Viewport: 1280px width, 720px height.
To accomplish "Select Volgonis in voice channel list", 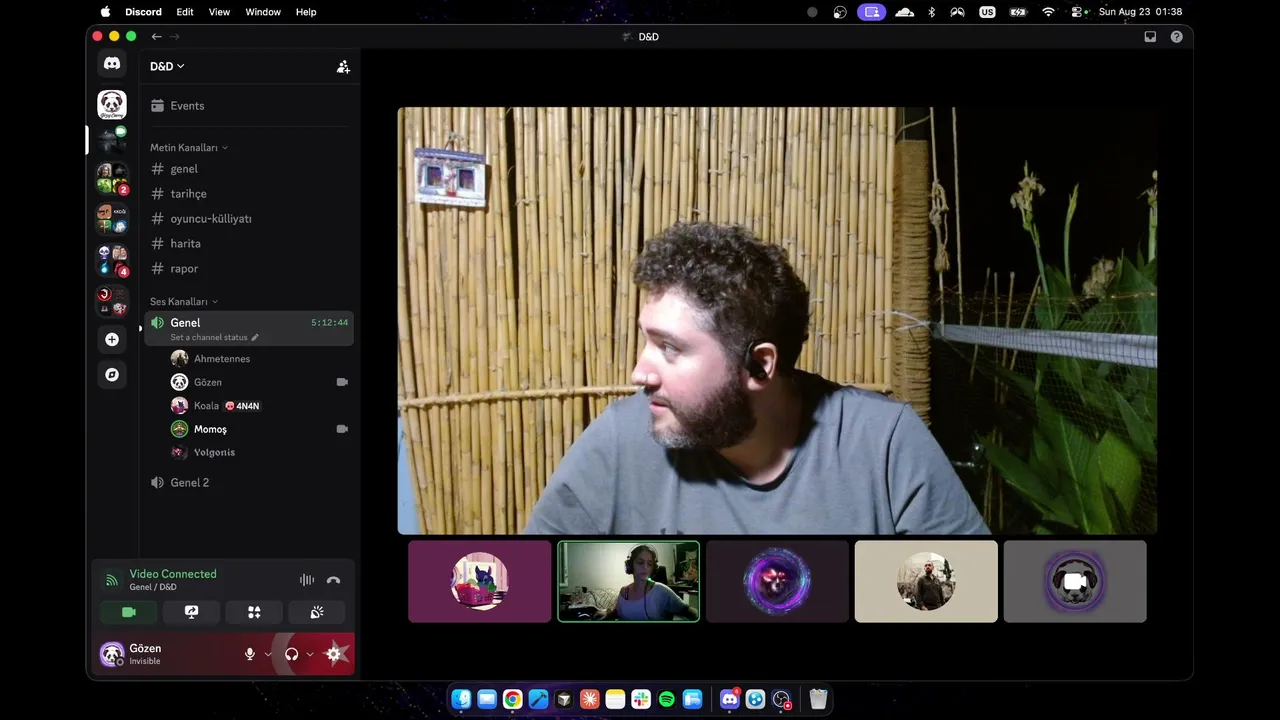I will [260, 452].
